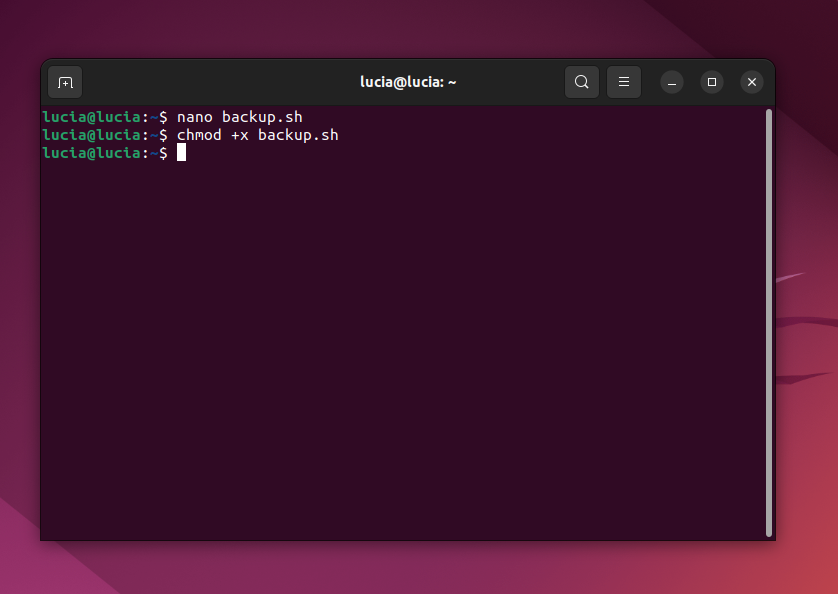Open terminal preferences via the menu icon
This screenshot has width=838, height=594.
tap(624, 82)
